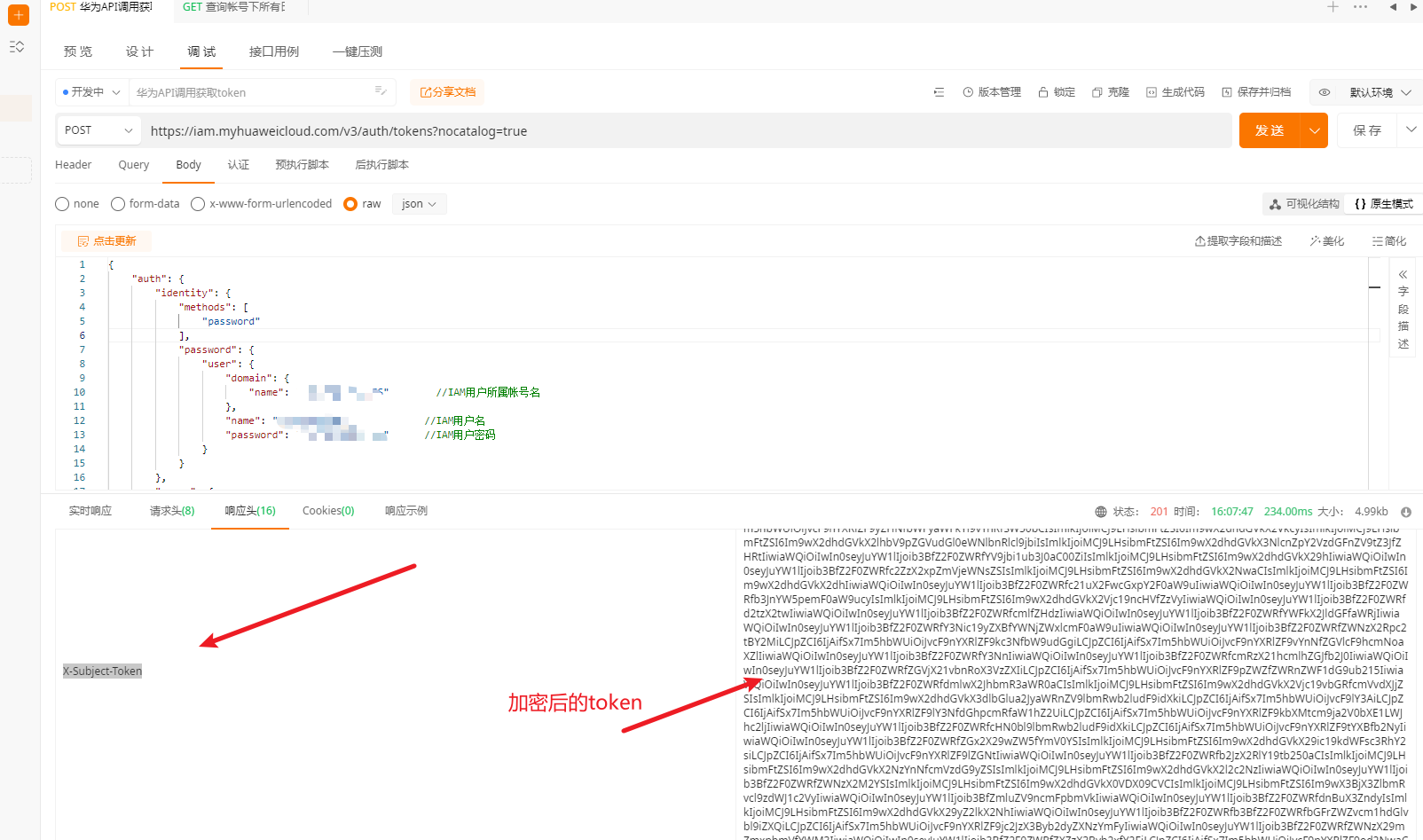Click the 美化 beautify wand
Image resolution: width=1423 pixels, height=840 pixels.
click(1327, 241)
